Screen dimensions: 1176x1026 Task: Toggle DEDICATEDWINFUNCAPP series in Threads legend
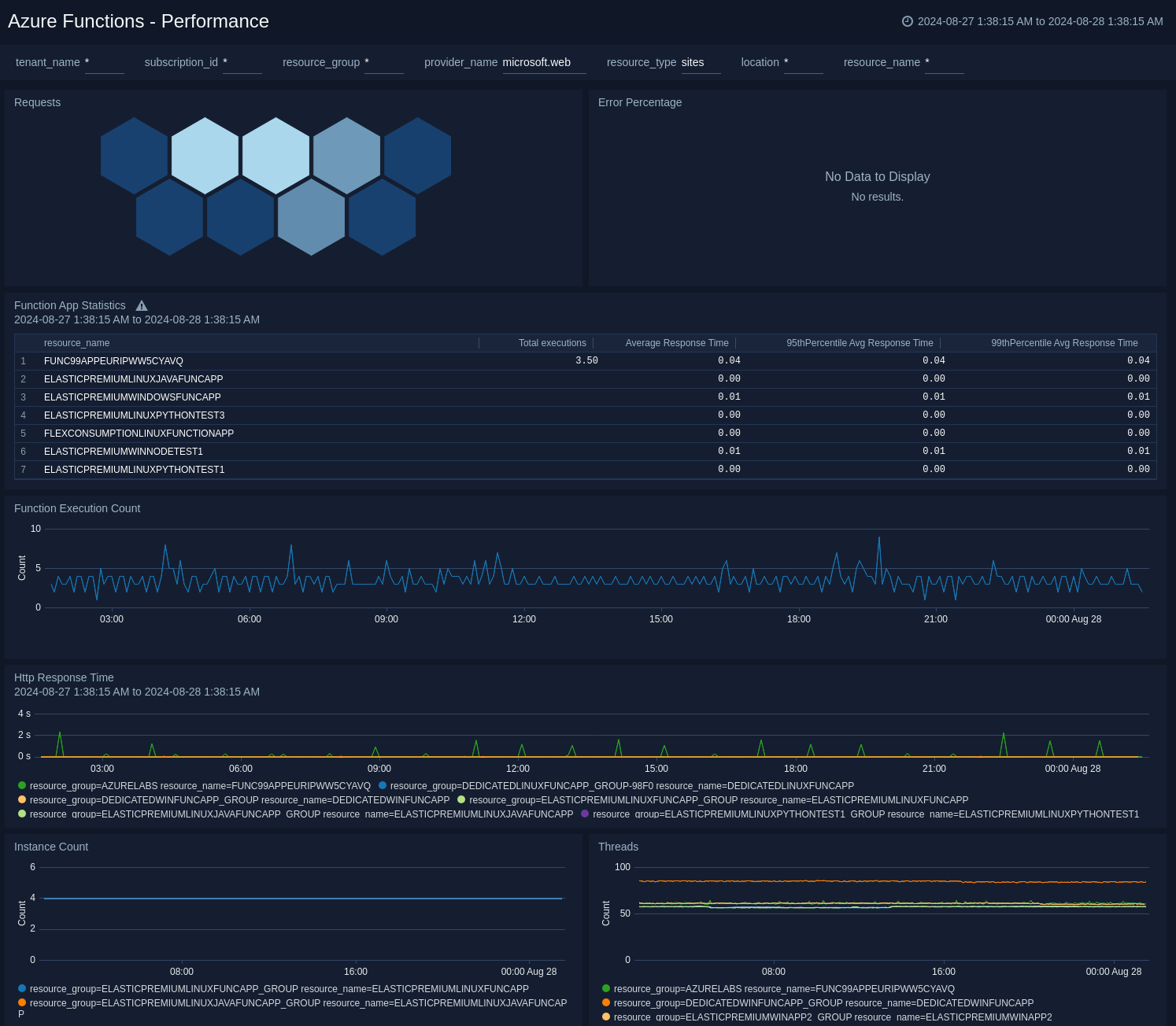818,1003
